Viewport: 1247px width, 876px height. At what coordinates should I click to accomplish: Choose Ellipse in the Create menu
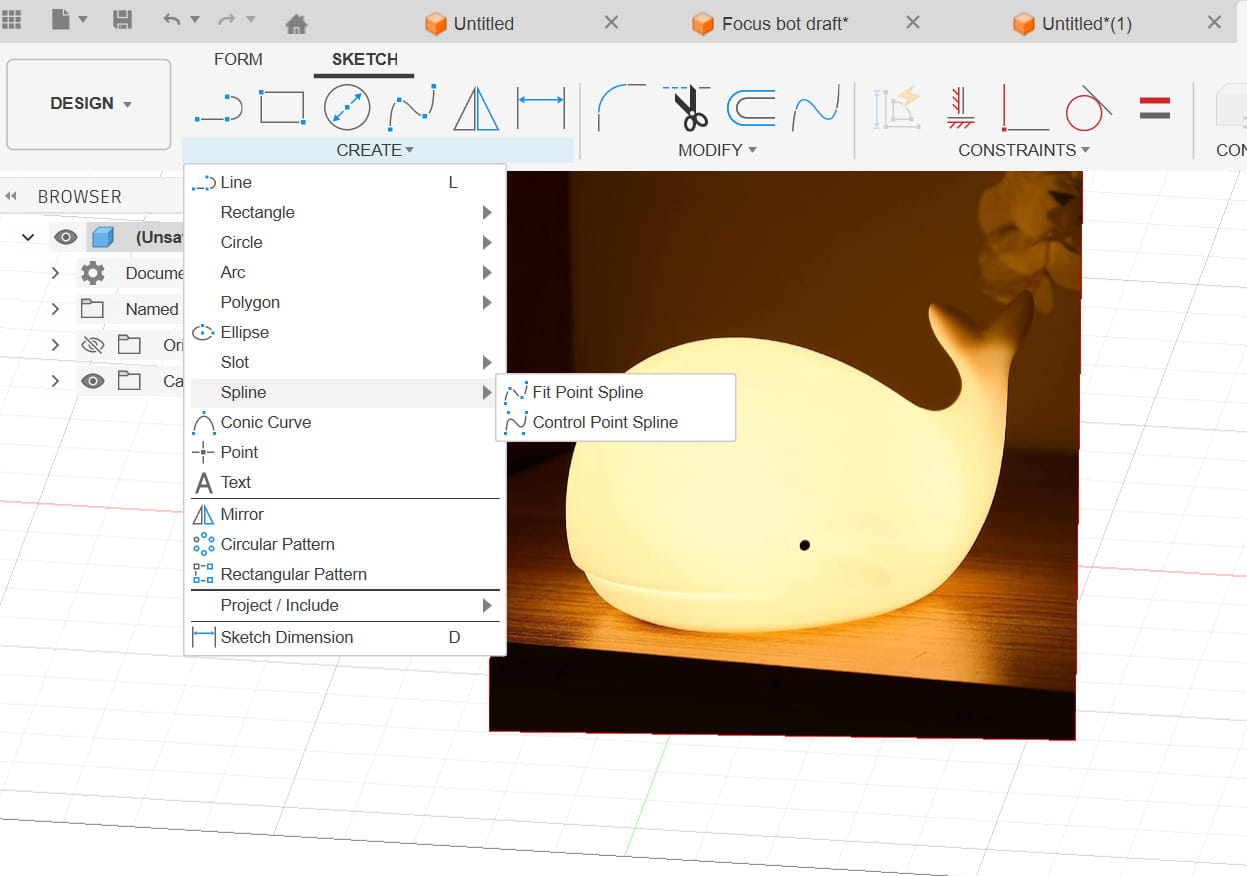(x=345, y=332)
